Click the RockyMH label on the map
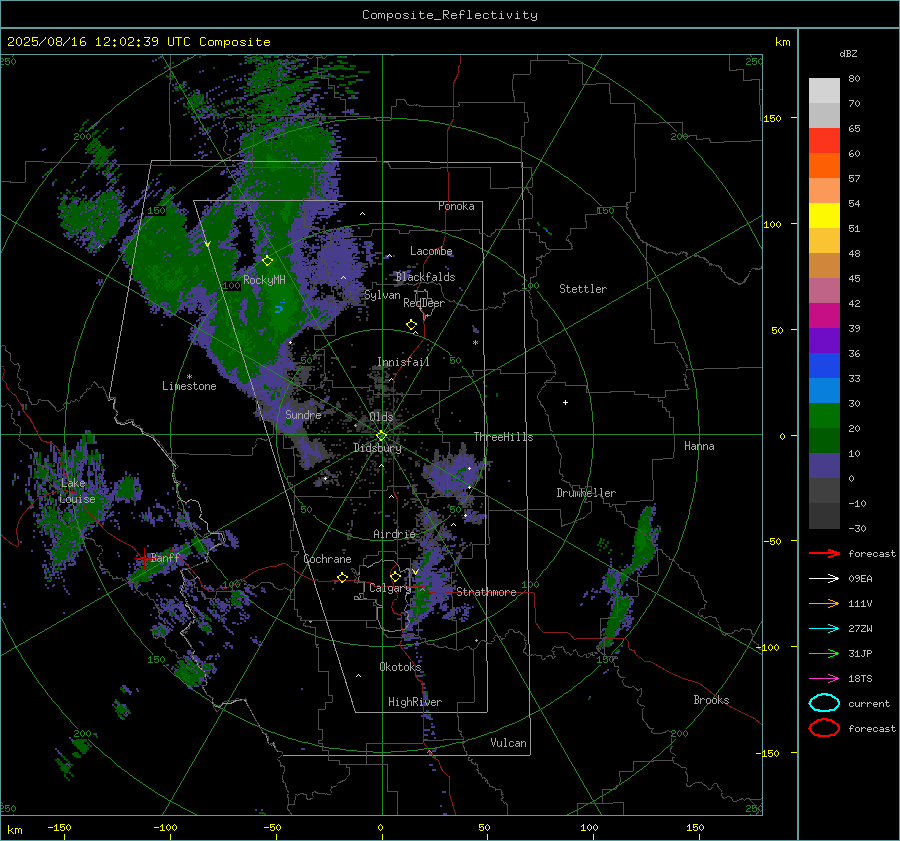Viewport: 900px width, 841px height. tap(264, 280)
